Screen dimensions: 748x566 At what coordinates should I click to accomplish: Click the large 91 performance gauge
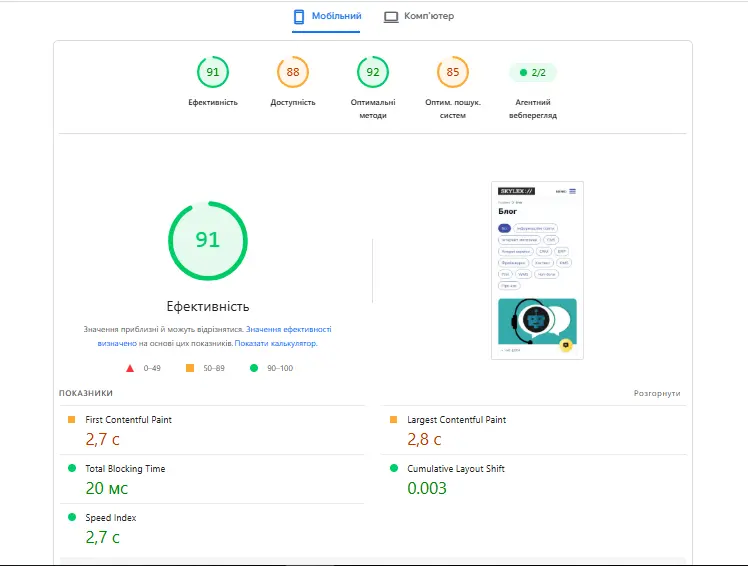[x=208, y=241]
